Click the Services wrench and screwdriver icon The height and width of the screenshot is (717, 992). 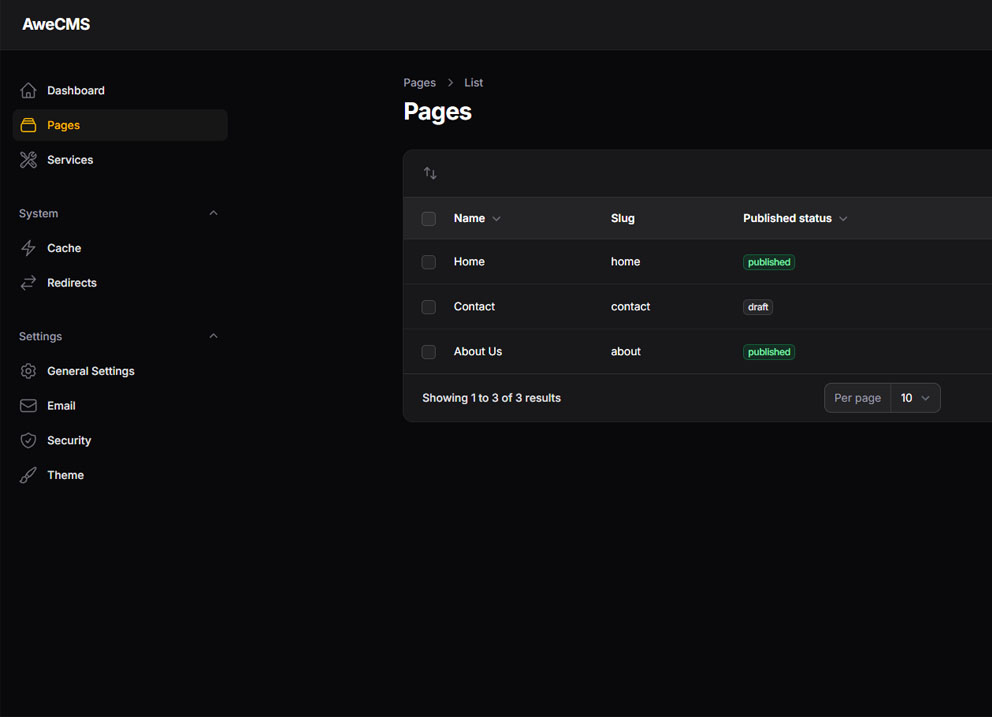point(28,160)
